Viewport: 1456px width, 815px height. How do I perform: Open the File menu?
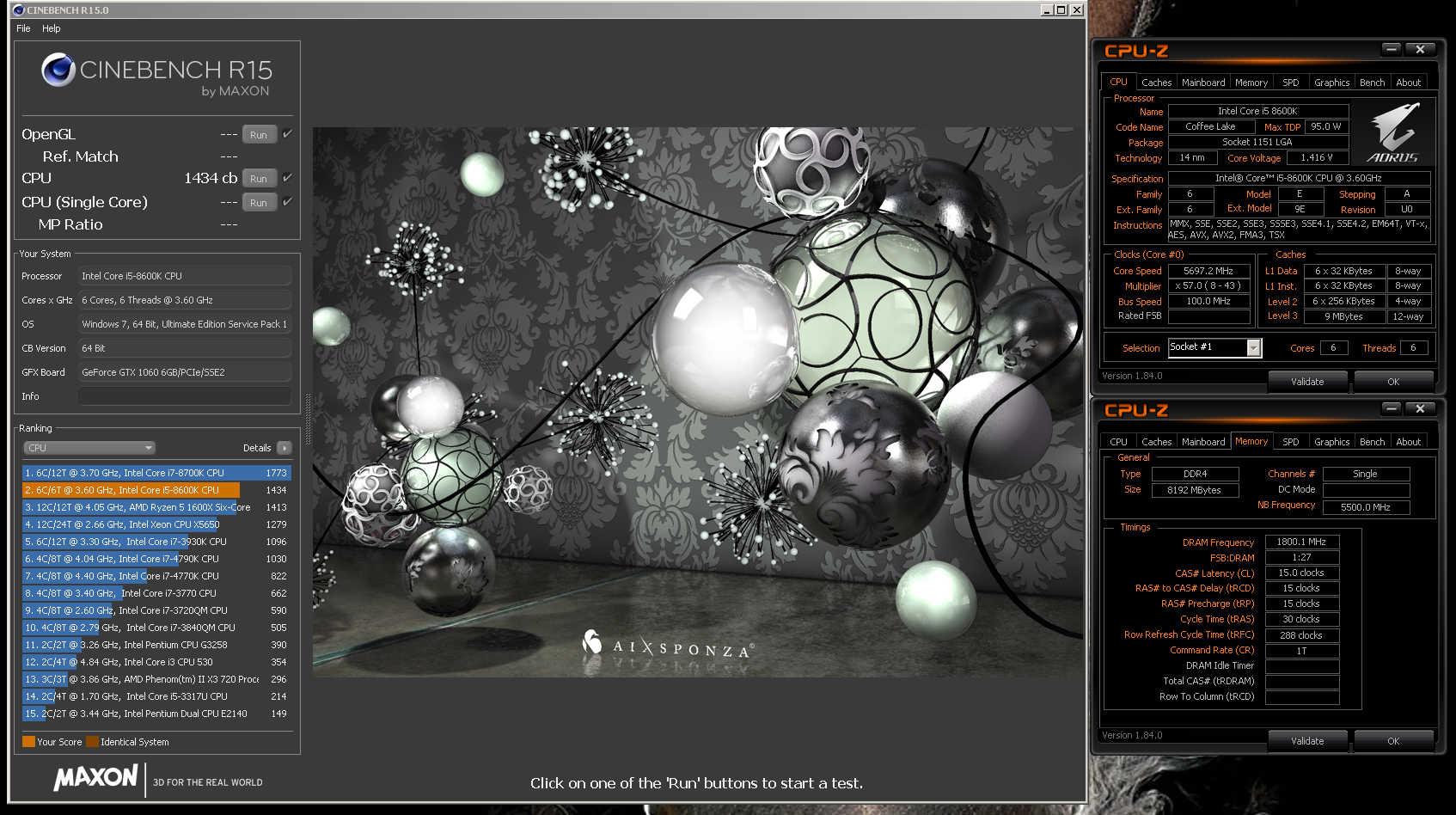pyautogui.click(x=23, y=28)
